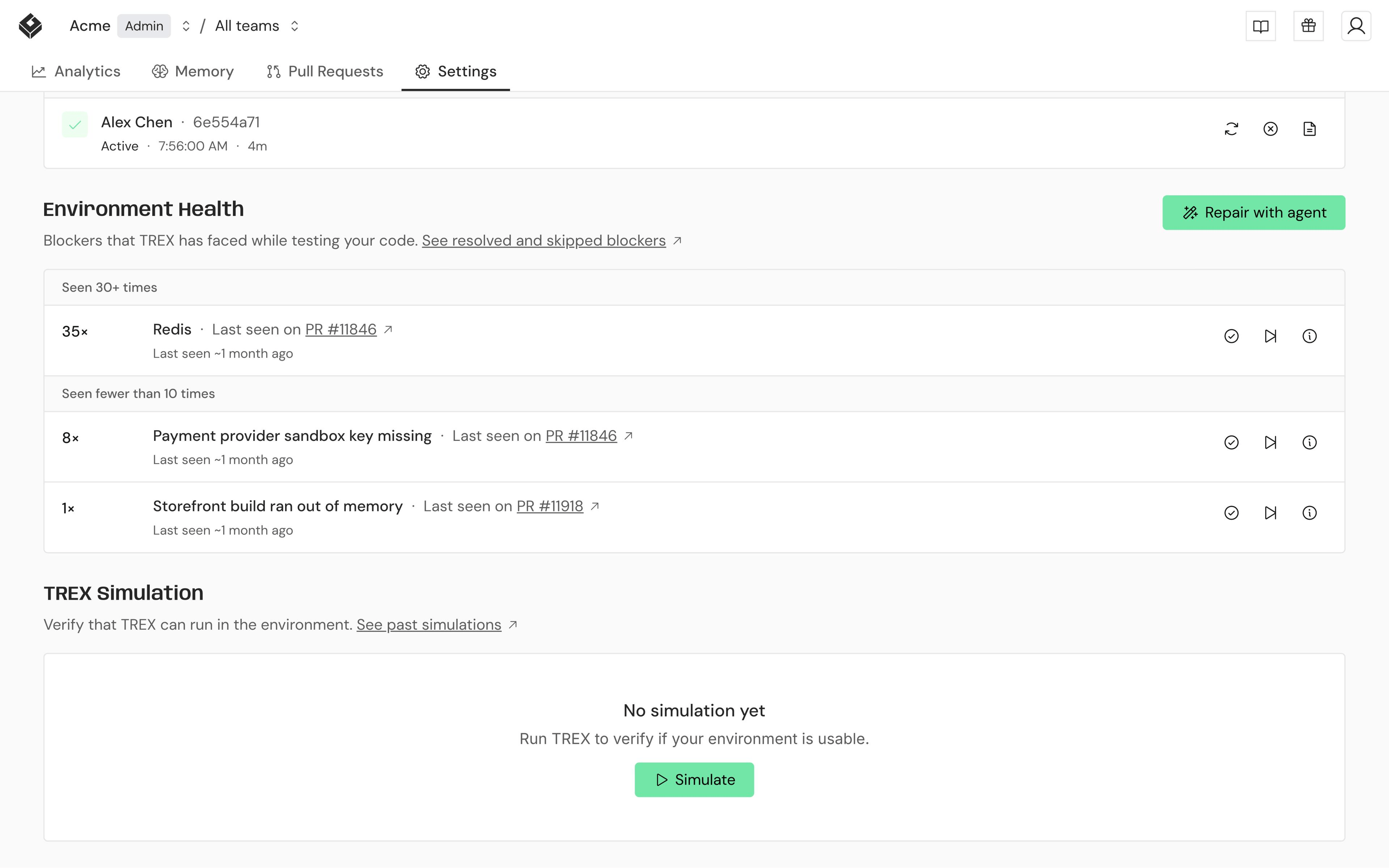Screen dimensions: 1389x868
Task: Skip Payment provider sandbox key blocker
Action: point(1270,443)
